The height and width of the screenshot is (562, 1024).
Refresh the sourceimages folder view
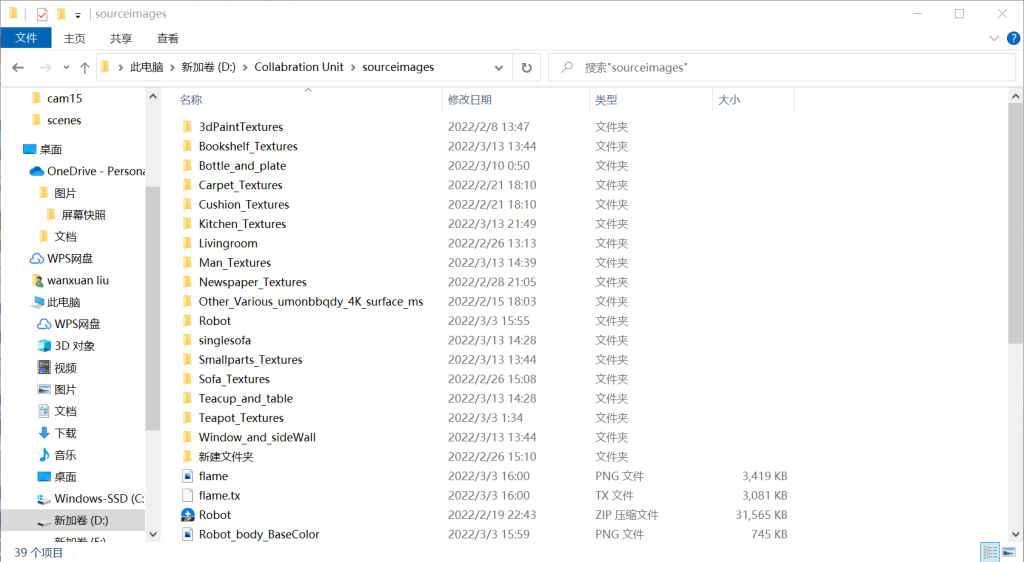526,67
